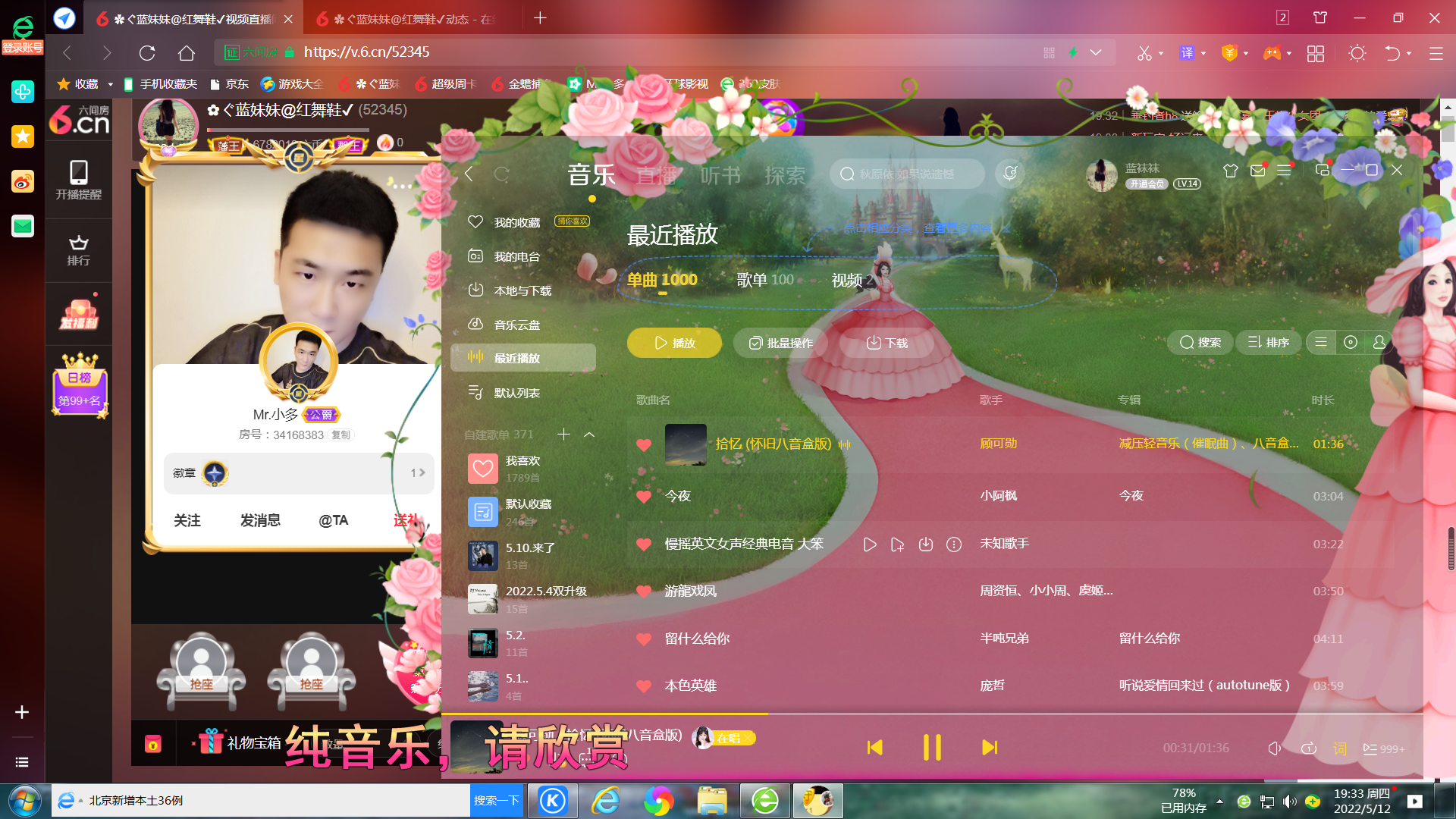Switch to the 听书 tab
Viewport: 1456px width, 819px height.
pyautogui.click(x=720, y=175)
